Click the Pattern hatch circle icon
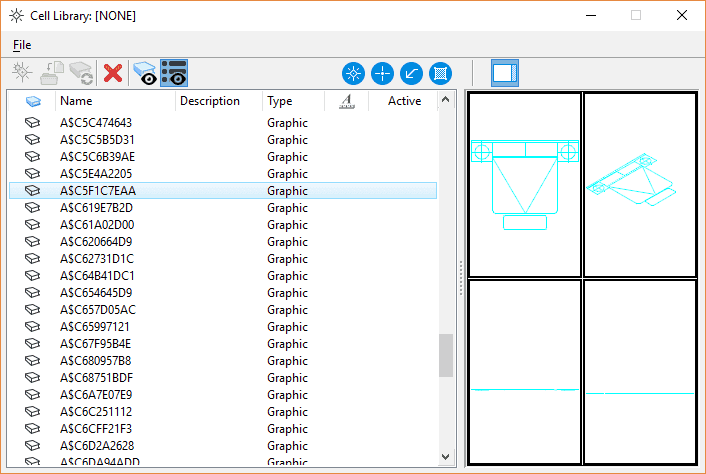The image size is (706, 474). 440,73
